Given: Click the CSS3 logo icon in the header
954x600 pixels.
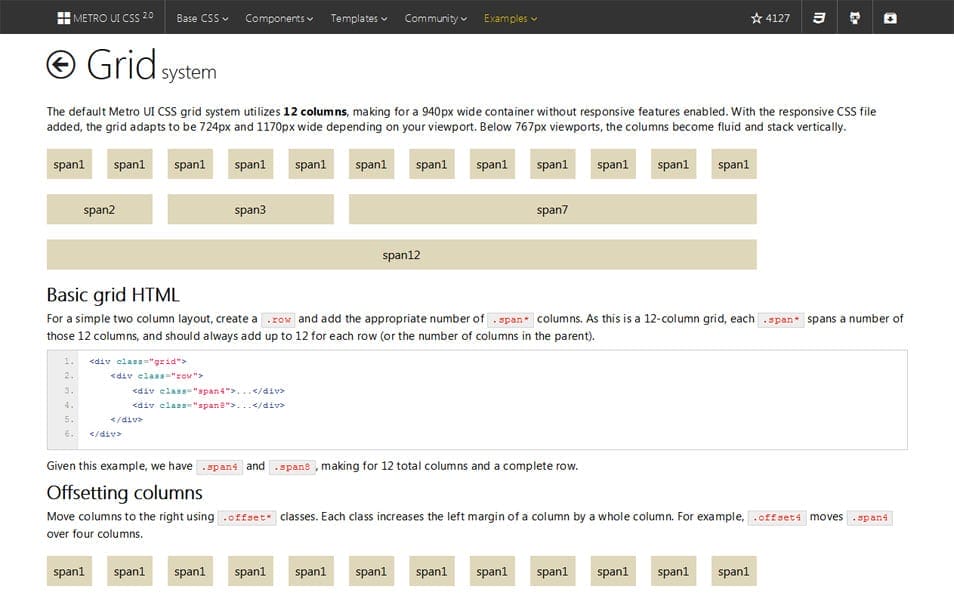Looking at the screenshot, I should click(818, 16).
